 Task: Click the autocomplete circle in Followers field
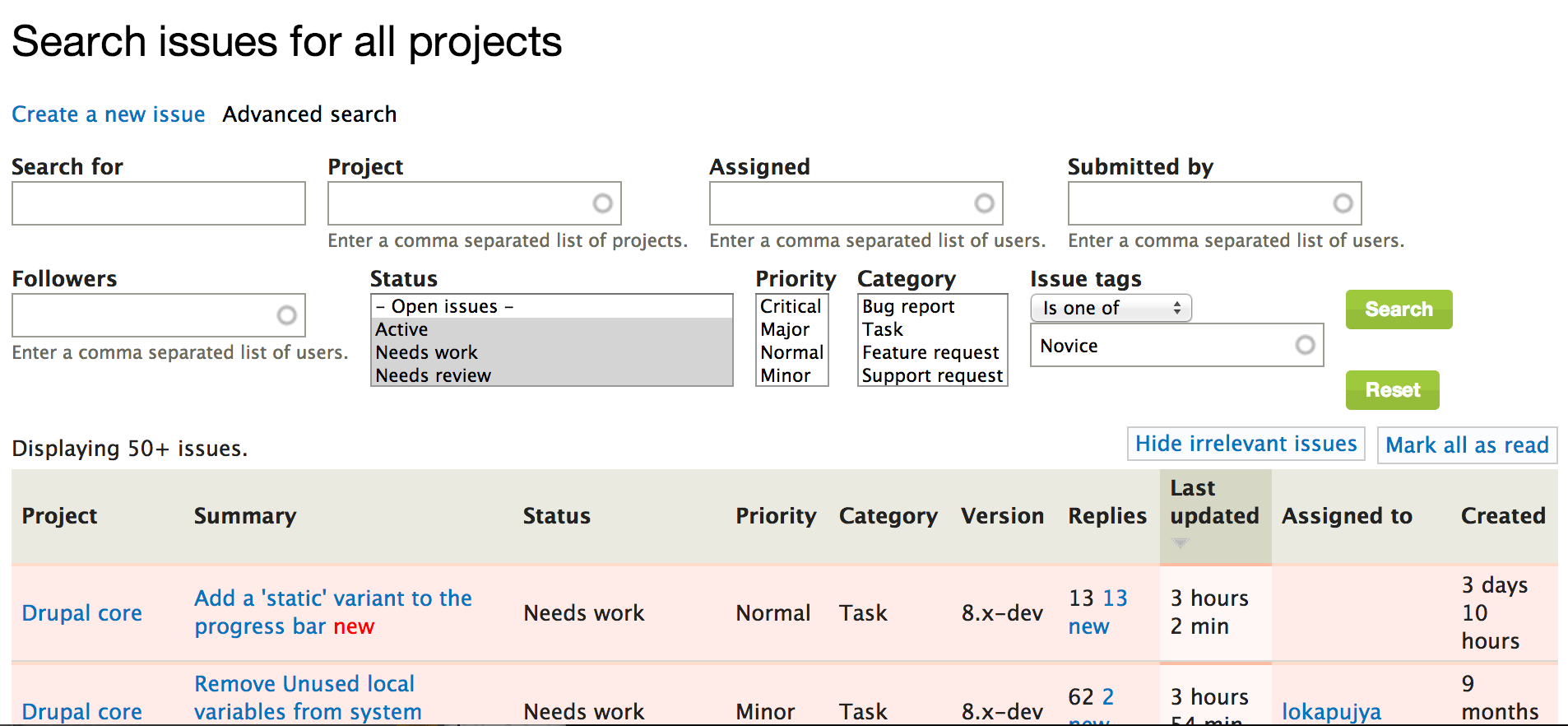coord(287,315)
